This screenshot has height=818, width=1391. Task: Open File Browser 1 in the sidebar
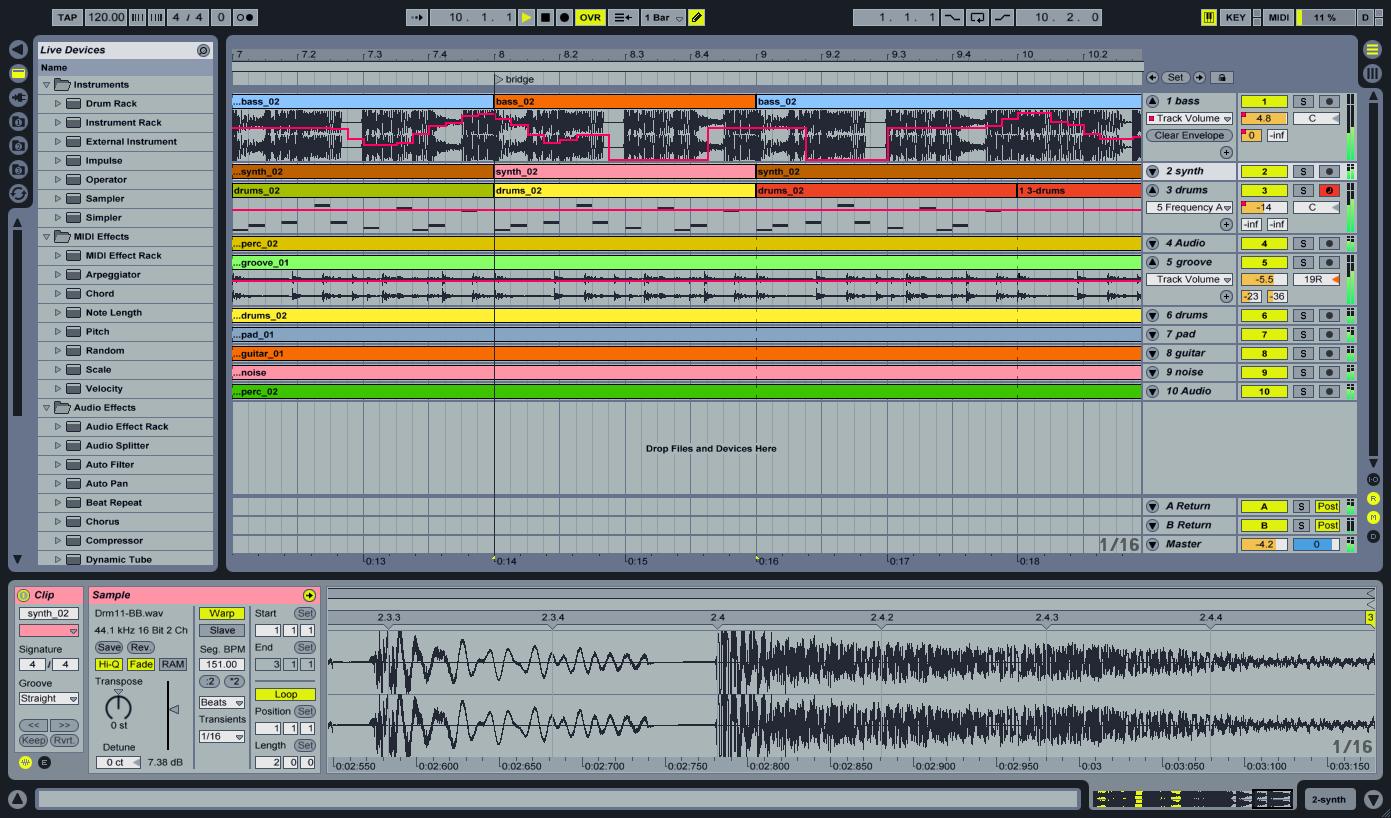pos(17,120)
